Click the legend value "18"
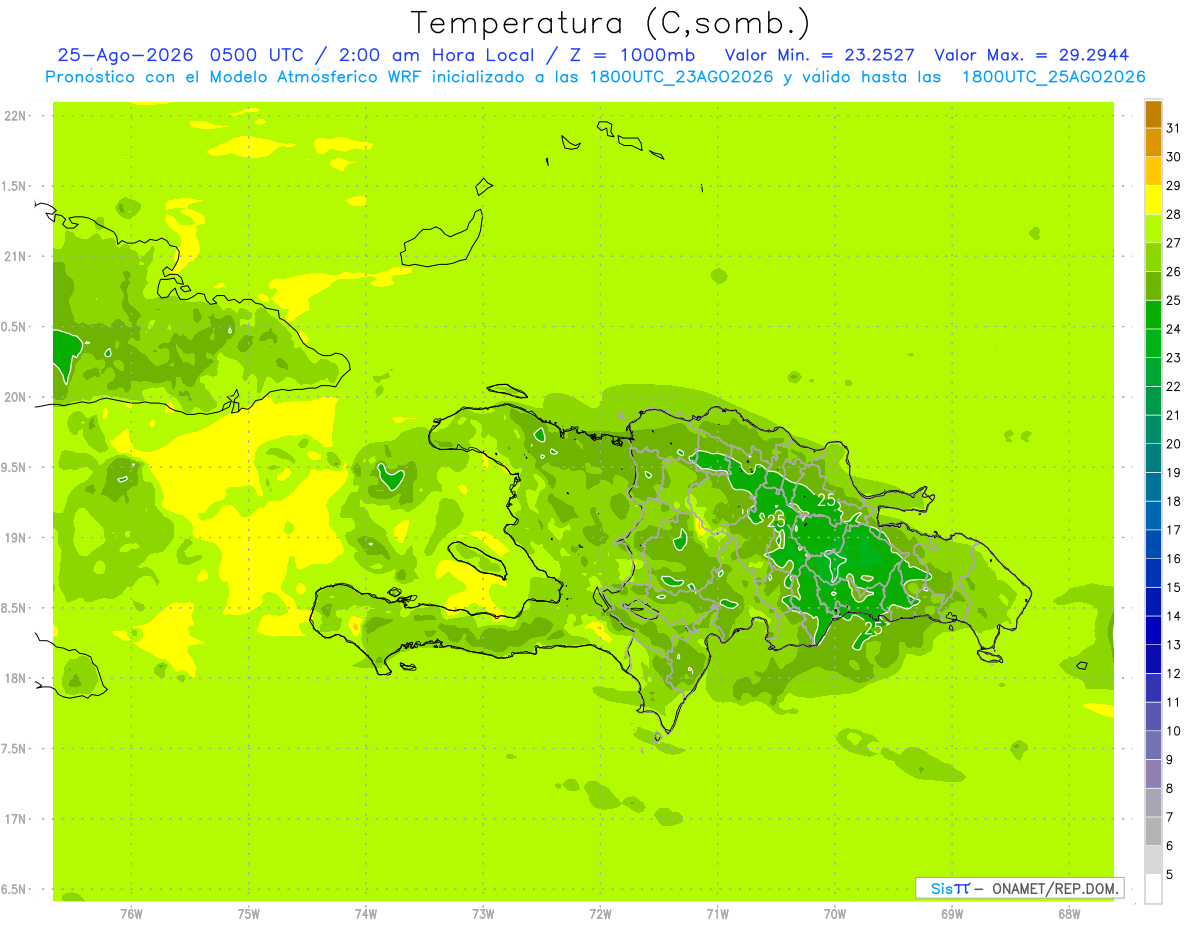Viewport: 1200px width, 927px height. tap(1174, 501)
